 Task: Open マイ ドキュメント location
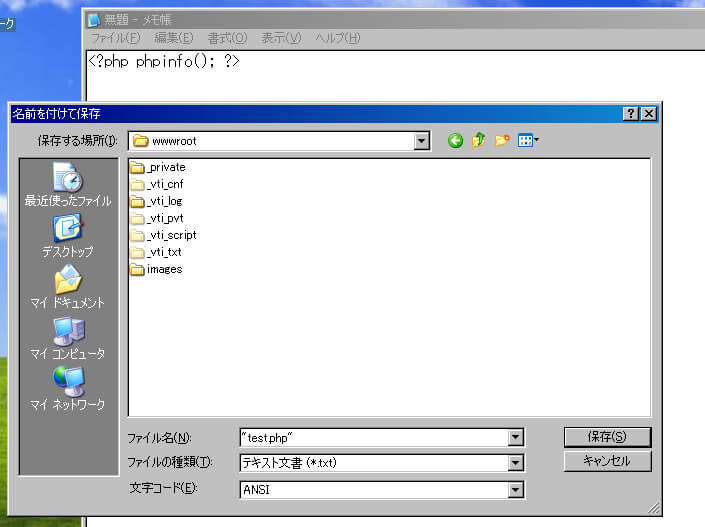pyautogui.click(x=68, y=289)
